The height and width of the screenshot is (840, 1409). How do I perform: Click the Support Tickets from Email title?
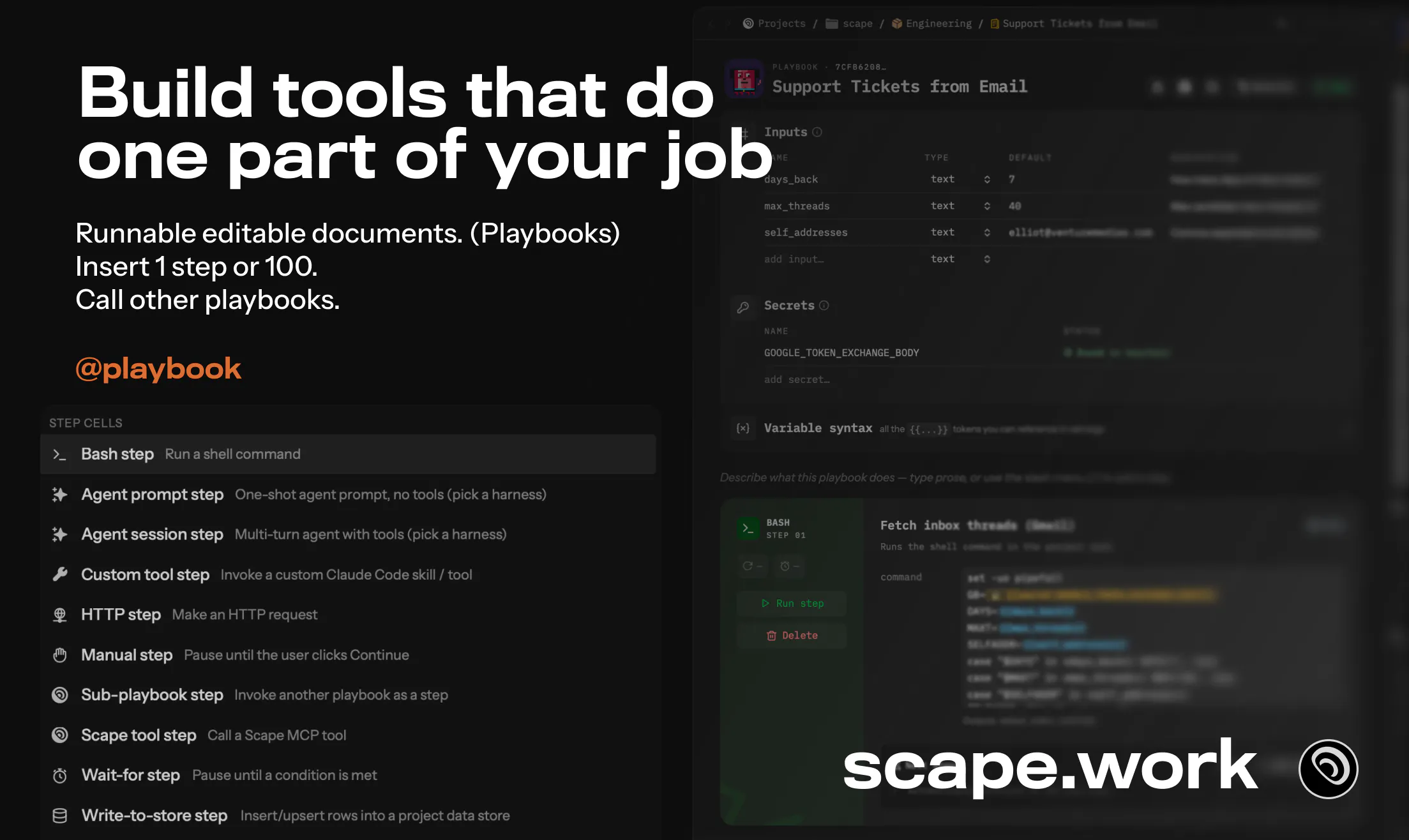click(x=900, y=86)
